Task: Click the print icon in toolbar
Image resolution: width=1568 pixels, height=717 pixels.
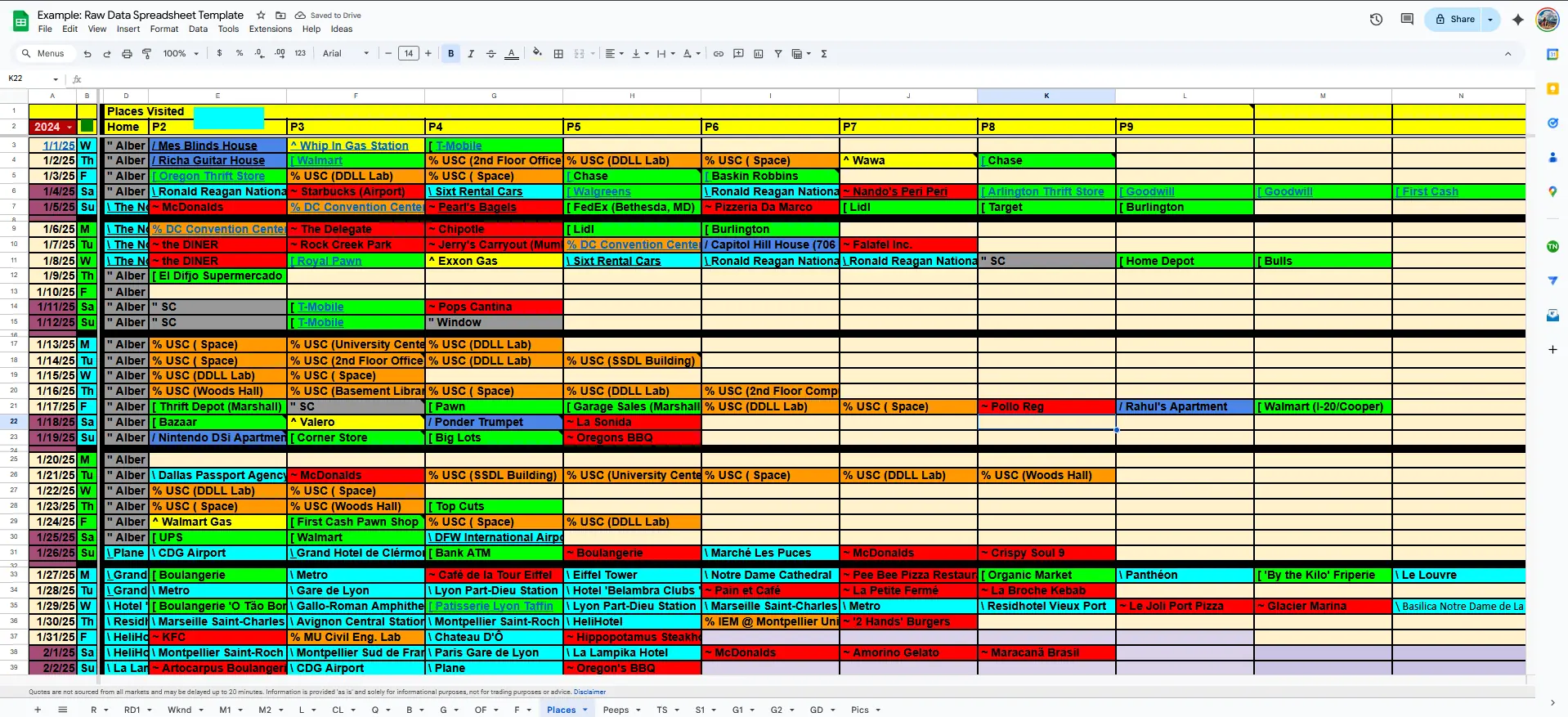Action: point(127,54)
